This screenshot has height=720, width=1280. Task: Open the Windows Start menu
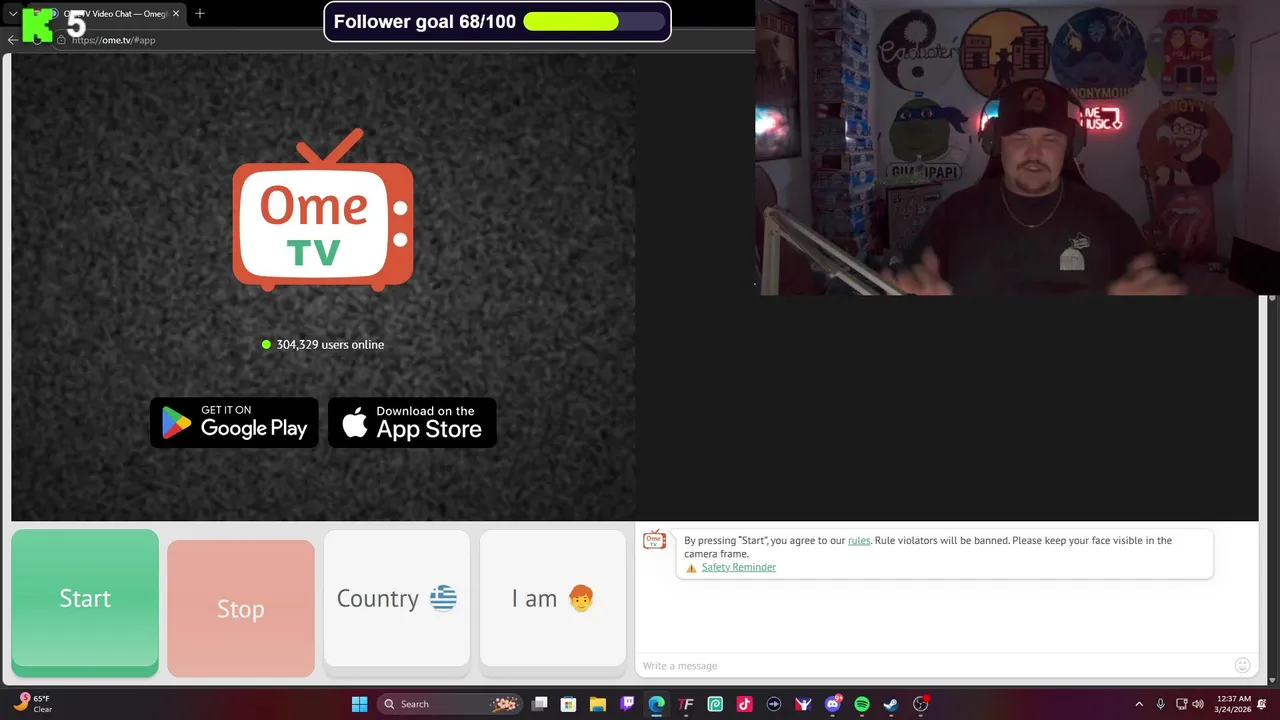(359, 704)
